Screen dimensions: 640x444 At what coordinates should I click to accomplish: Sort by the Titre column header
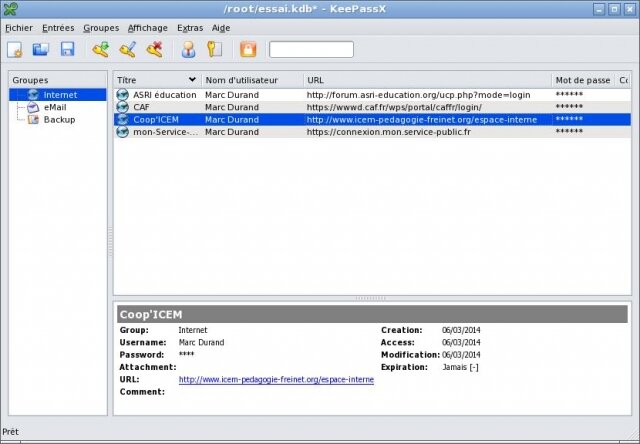pos(158,80)
